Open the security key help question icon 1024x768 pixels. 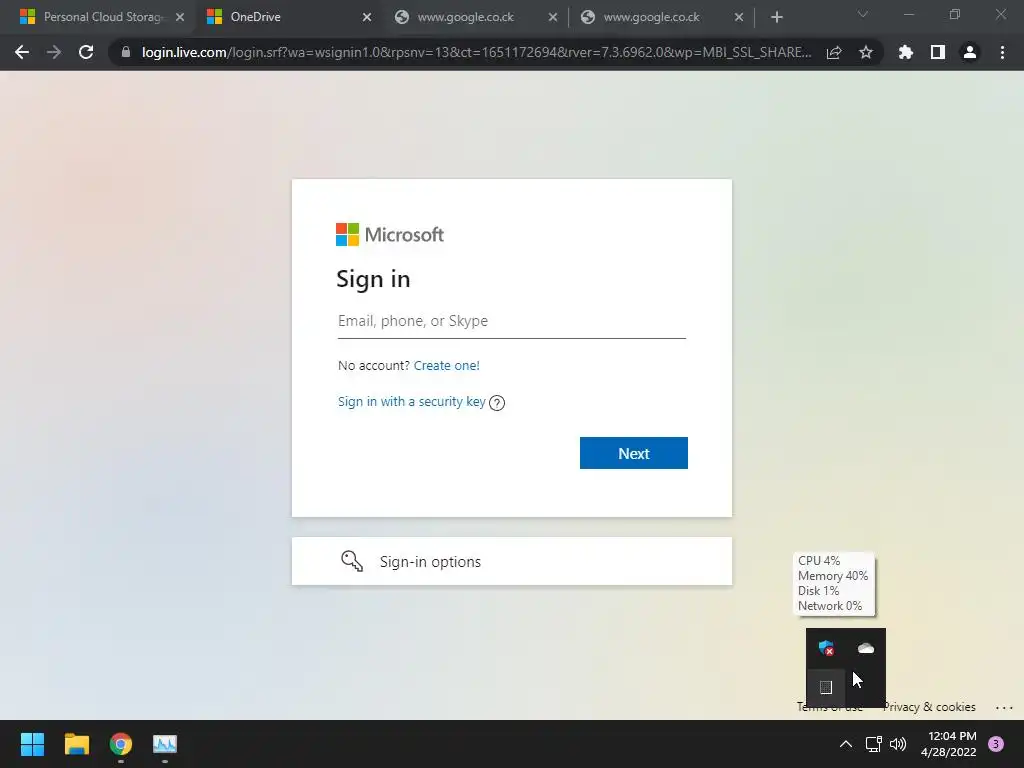point(497,403)
